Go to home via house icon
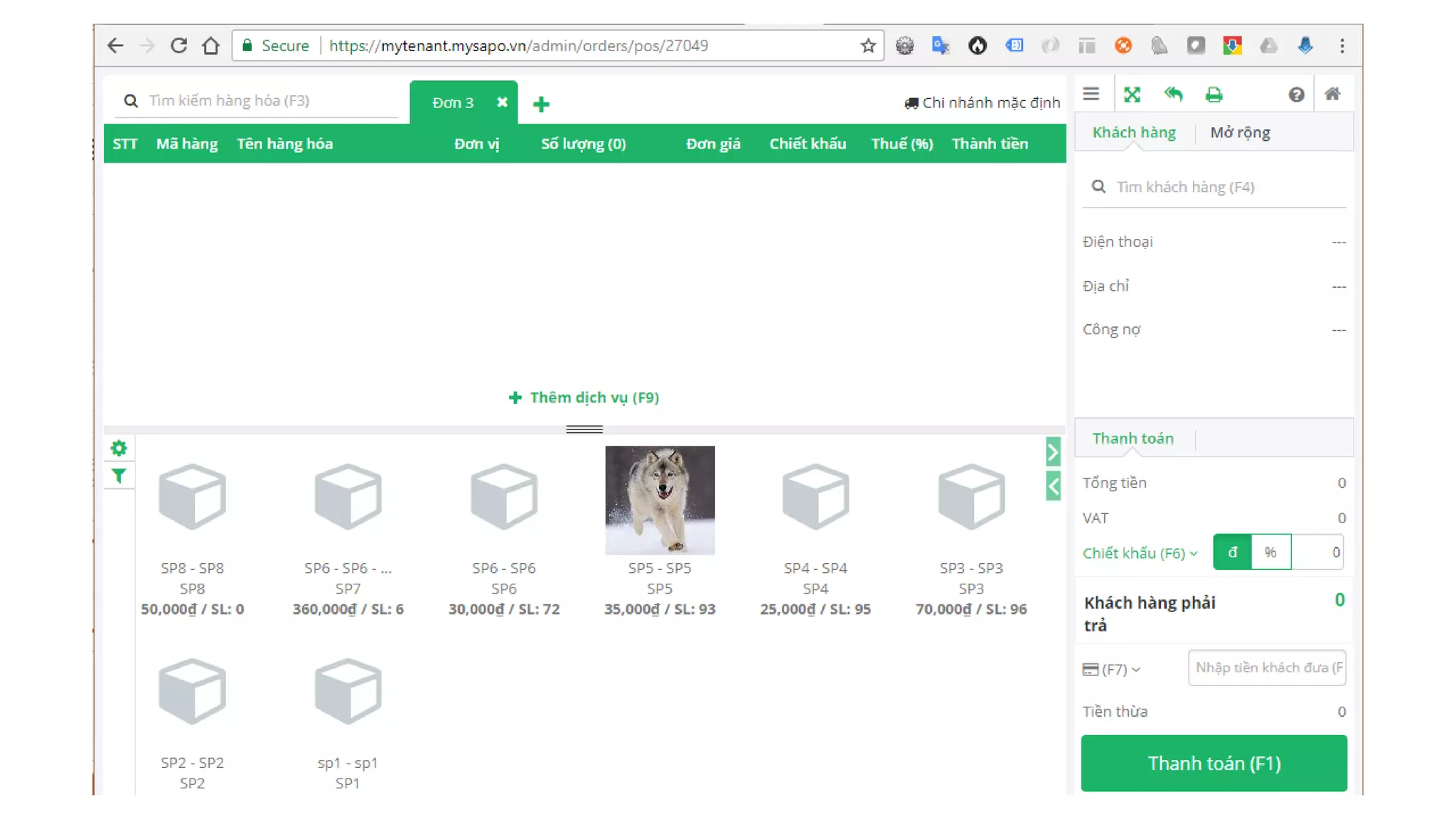 click(1332, 94)
